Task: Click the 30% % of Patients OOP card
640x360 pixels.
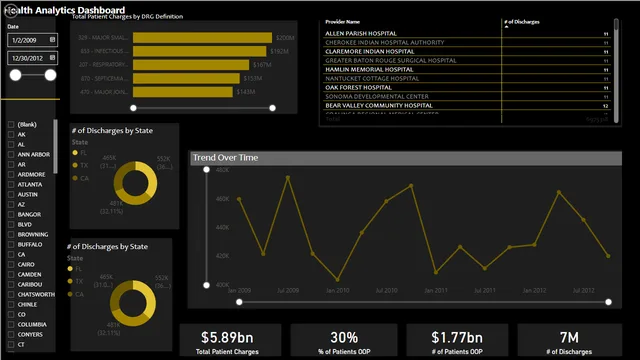Action: click(x=344, y=340)
